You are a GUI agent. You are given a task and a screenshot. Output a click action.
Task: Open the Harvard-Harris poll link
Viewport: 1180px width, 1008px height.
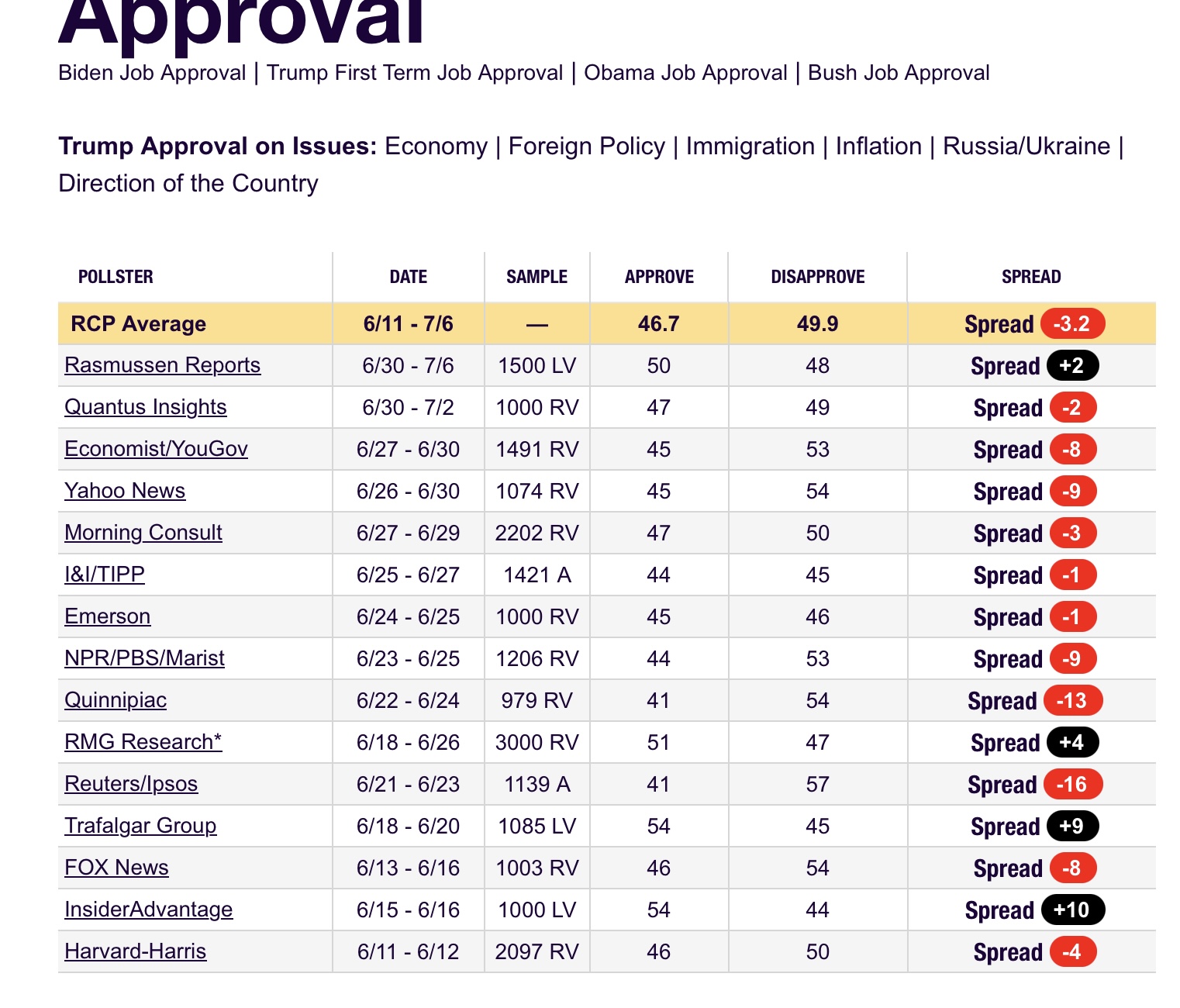point(136,951)
